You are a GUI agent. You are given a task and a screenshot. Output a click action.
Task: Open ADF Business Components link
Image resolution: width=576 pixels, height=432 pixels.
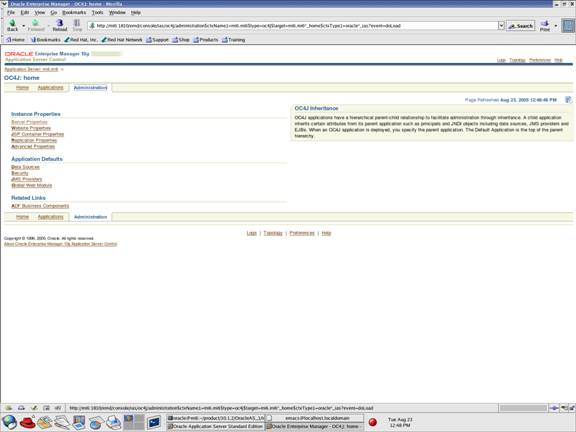[x=40, y=206]
